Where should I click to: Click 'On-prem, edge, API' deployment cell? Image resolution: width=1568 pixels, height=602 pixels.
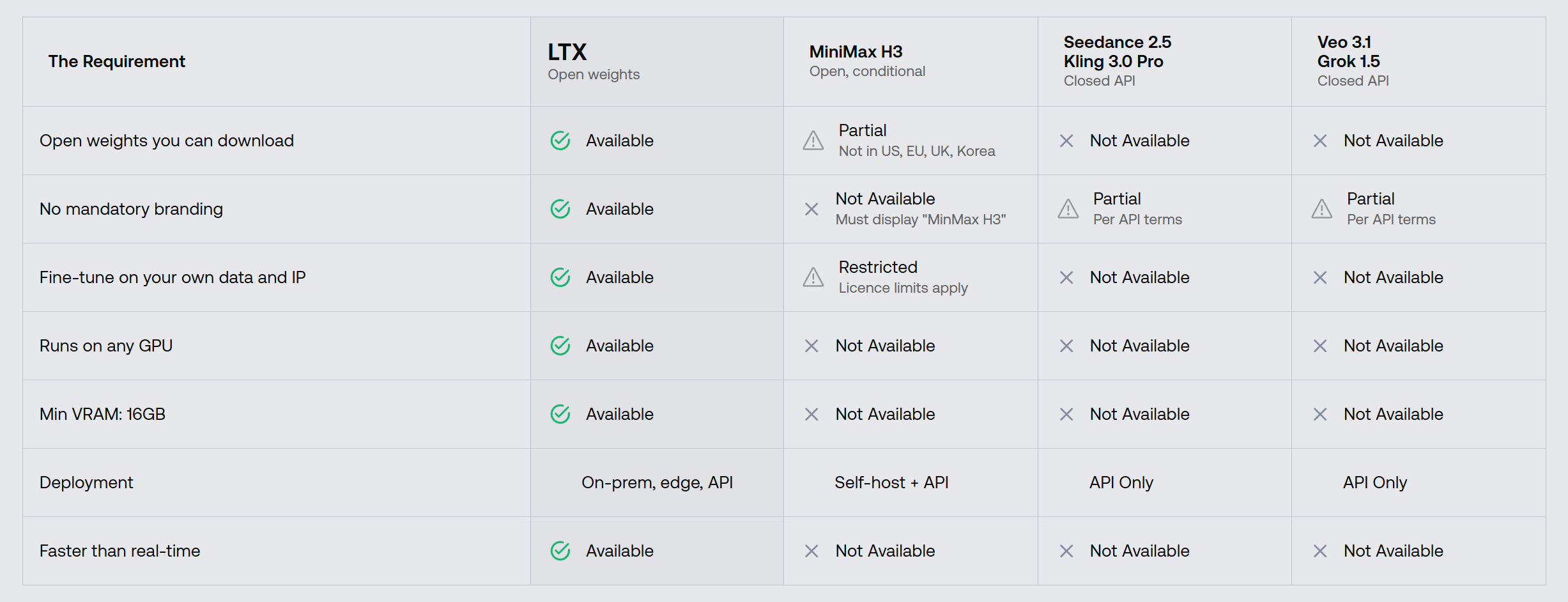click(x=657, y=482)
